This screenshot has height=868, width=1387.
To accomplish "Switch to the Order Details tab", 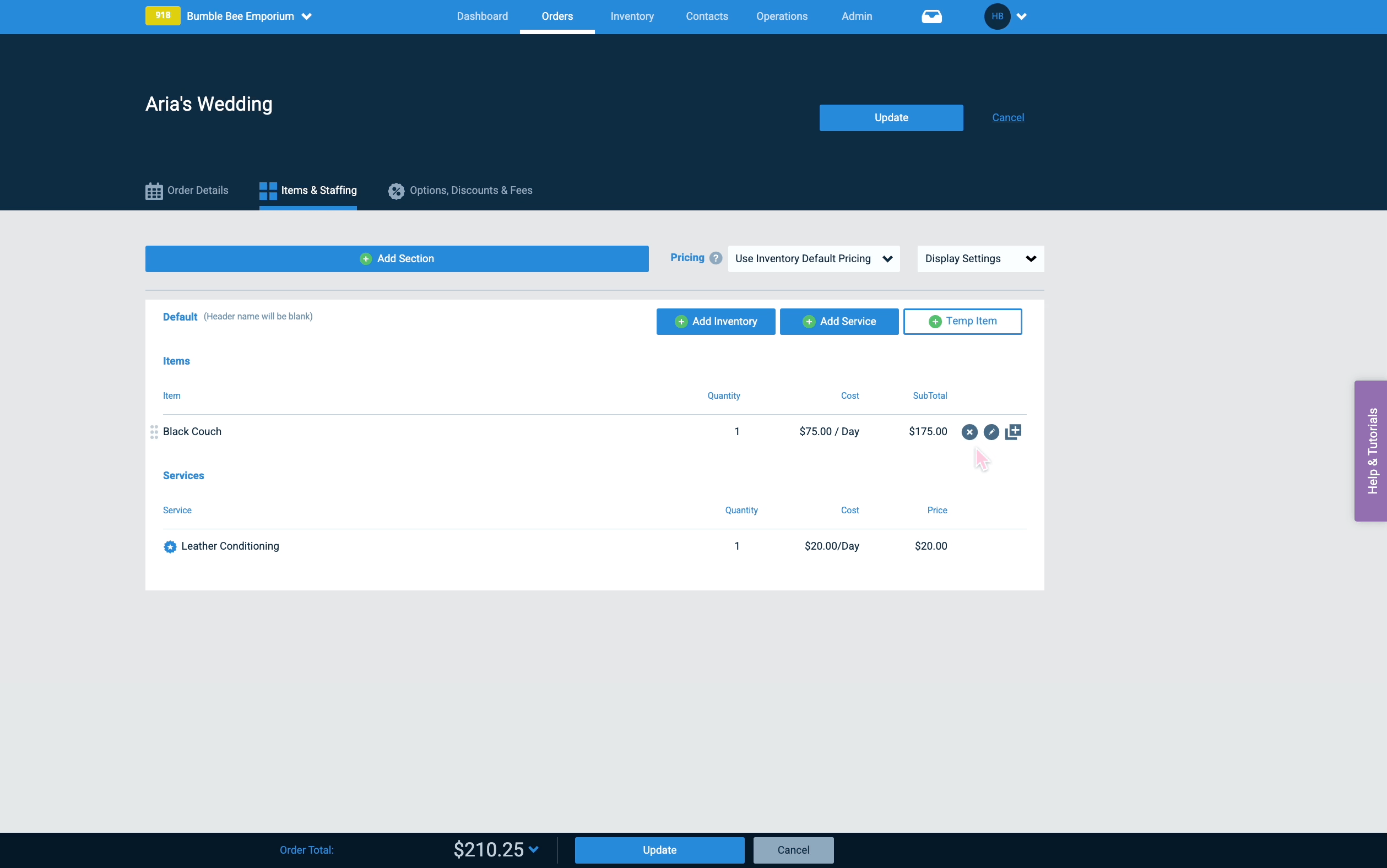I will pyautogui.click(x=187, y=191).
